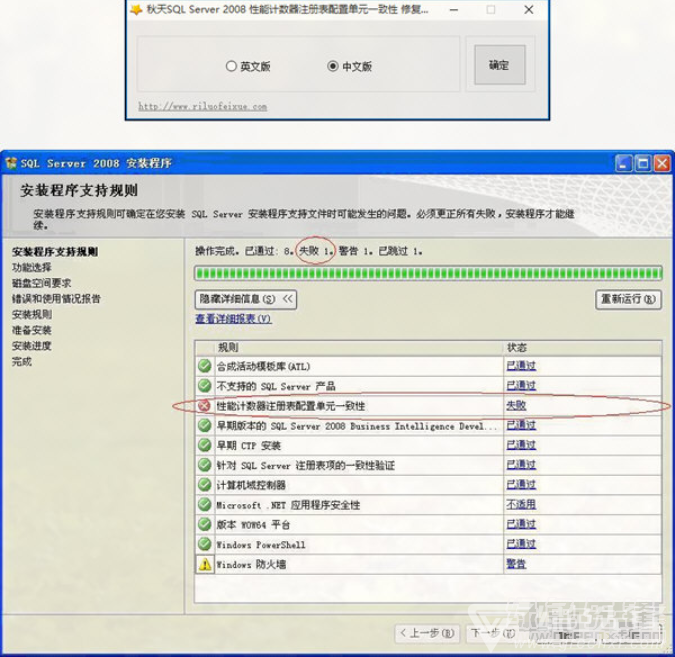Open the 警告 status link for firewall

tap(516, 564)
